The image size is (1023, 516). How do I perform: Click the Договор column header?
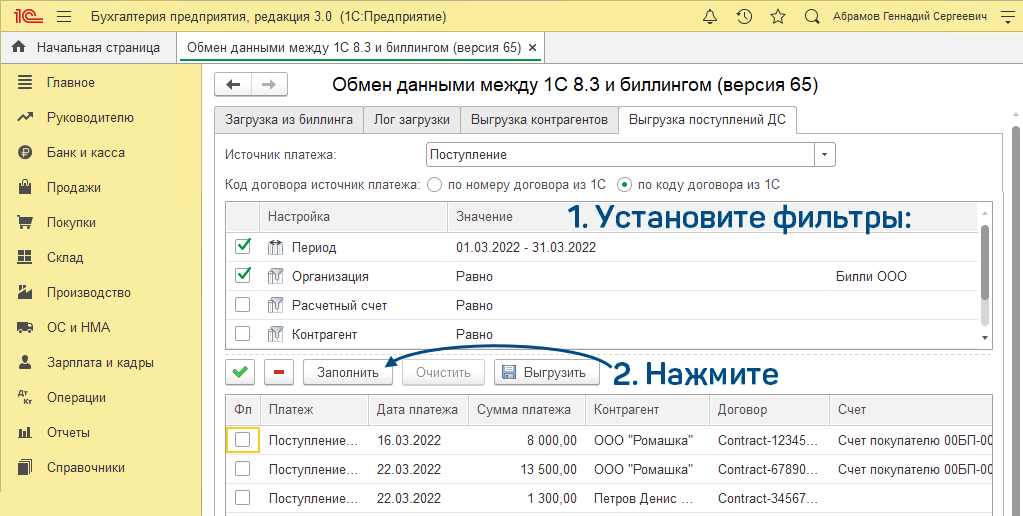pos(769,410)
